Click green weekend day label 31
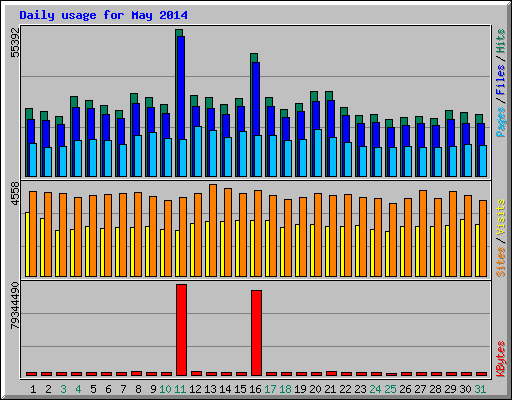The image size is (512, 400). pyautogui.click(x=480, y=389)
